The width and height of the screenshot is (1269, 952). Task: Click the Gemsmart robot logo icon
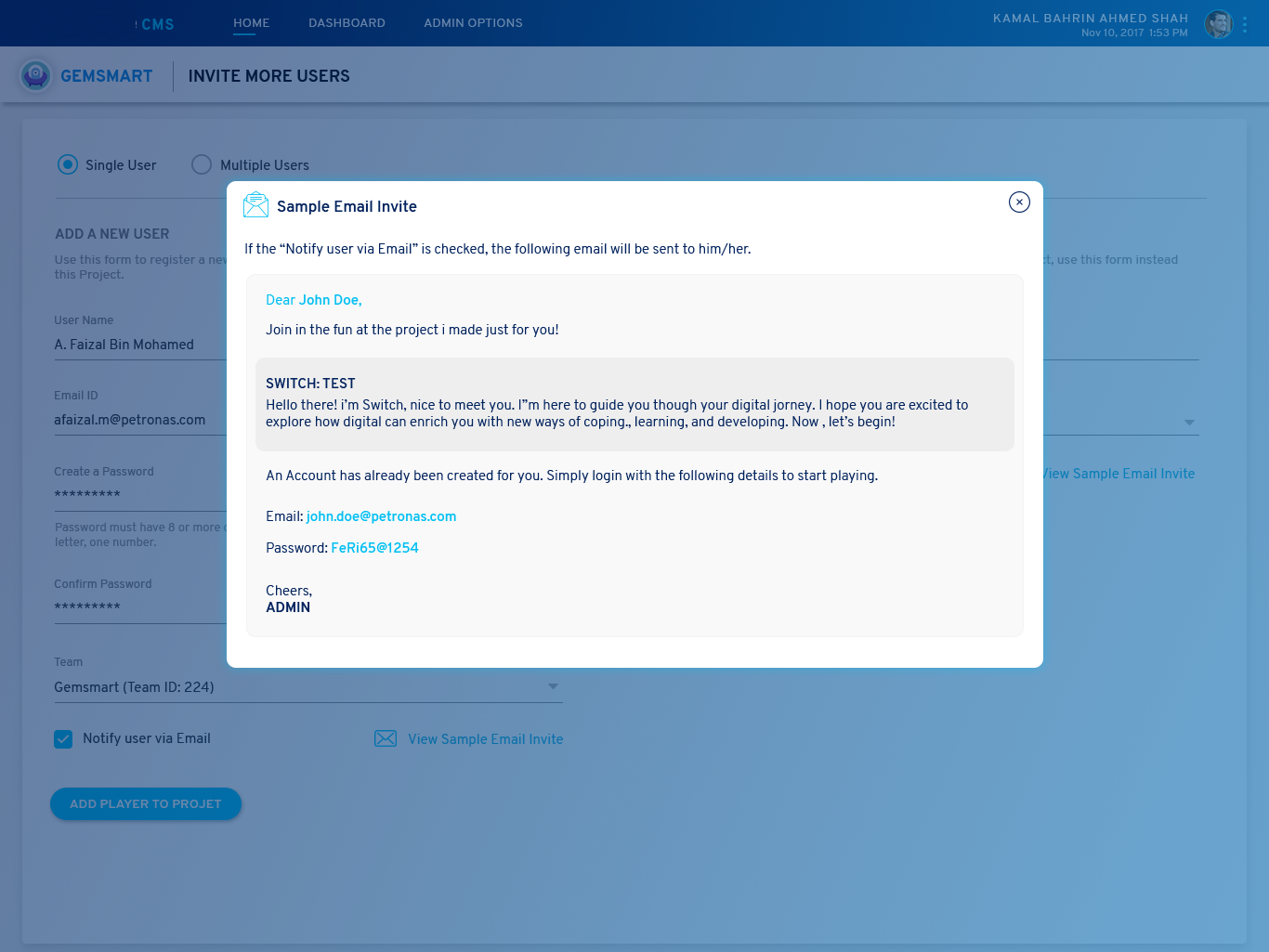coord(36,75)
